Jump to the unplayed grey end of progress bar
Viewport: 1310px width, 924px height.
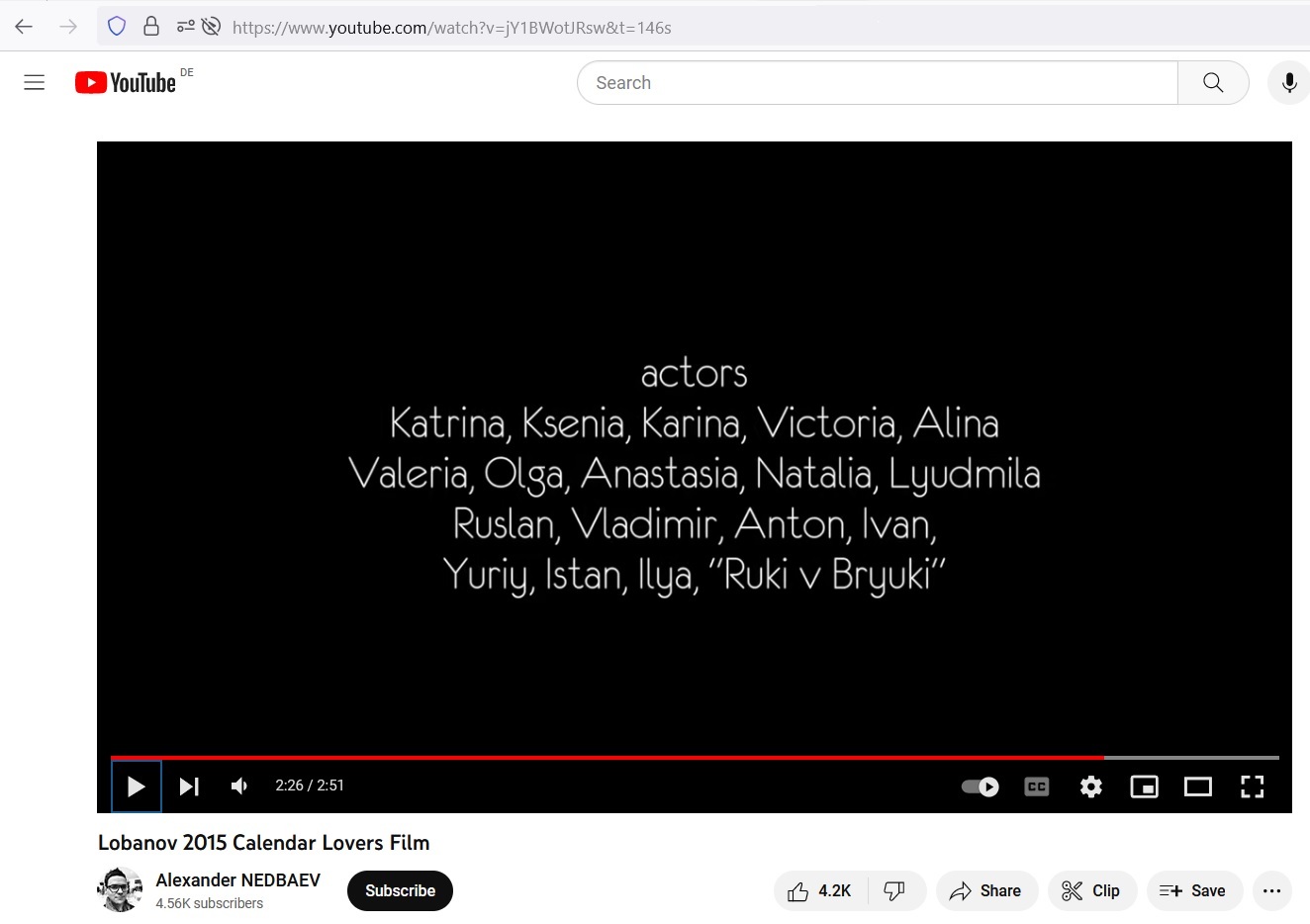pyautogui.click(x=1191, y=758)
